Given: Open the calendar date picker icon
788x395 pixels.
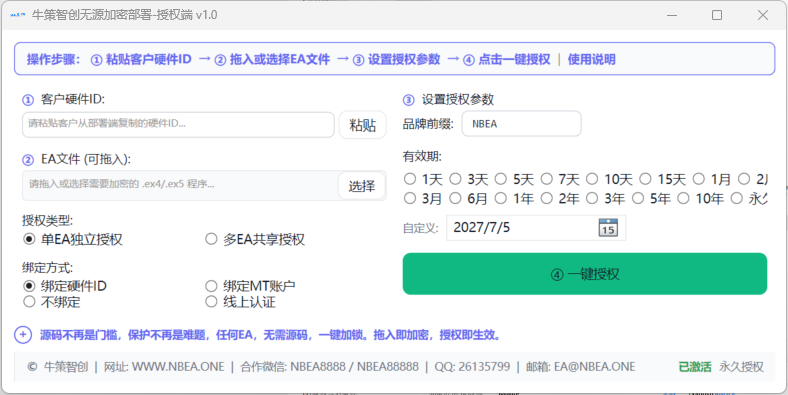Looking at the screenshot, I should tap(608, 228).
